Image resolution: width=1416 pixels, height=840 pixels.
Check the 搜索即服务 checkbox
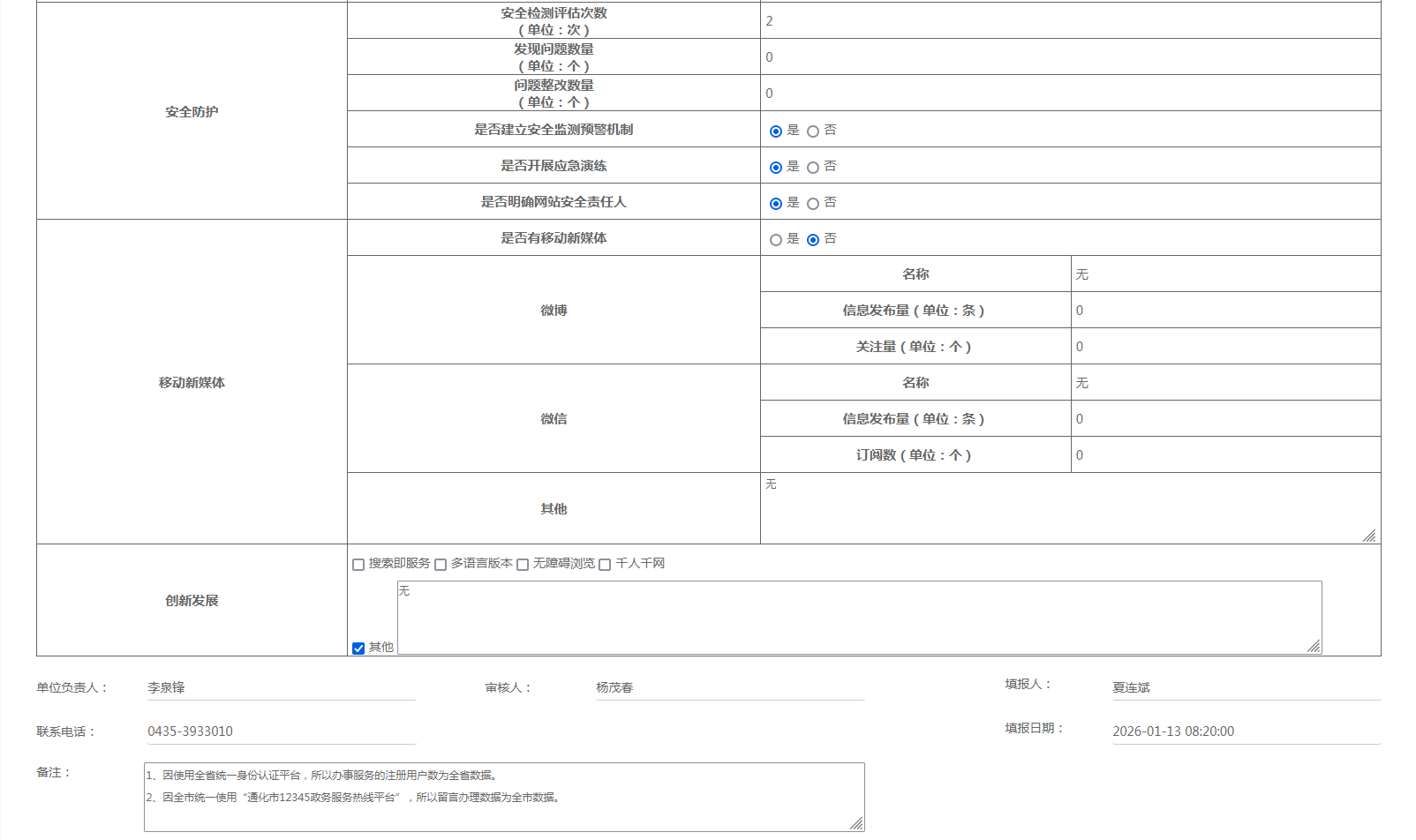(358, 565)
